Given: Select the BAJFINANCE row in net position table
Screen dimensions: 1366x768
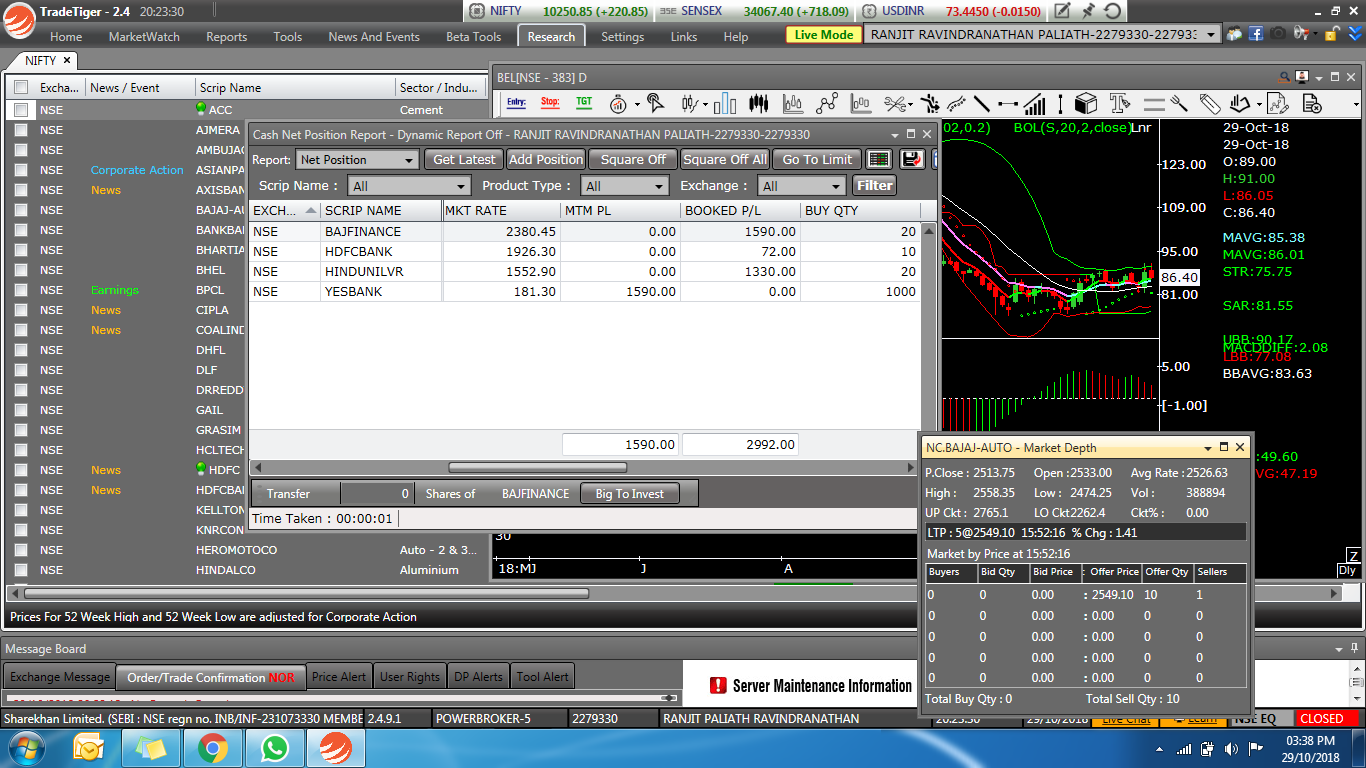Looking at the screenshot, I should click(584, 231).
